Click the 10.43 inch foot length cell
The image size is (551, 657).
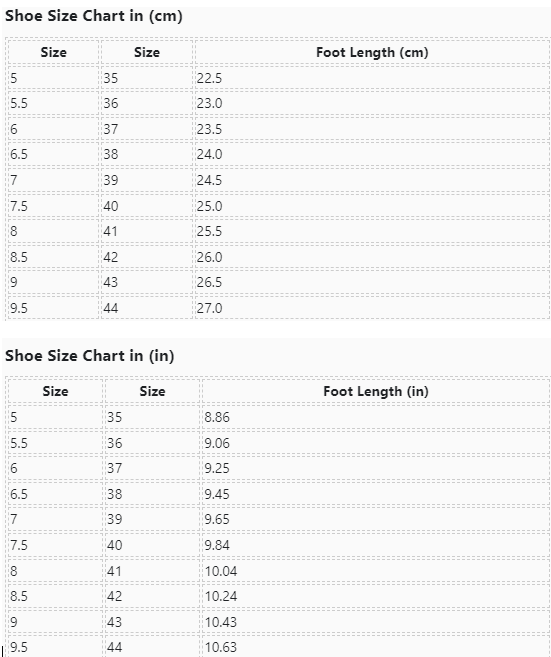pos(375,622)
